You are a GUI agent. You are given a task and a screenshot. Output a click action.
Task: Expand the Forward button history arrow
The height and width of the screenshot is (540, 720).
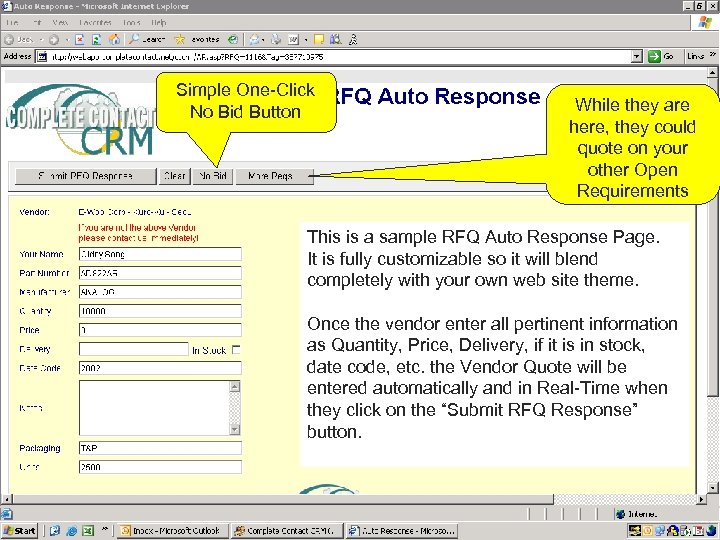66,40
